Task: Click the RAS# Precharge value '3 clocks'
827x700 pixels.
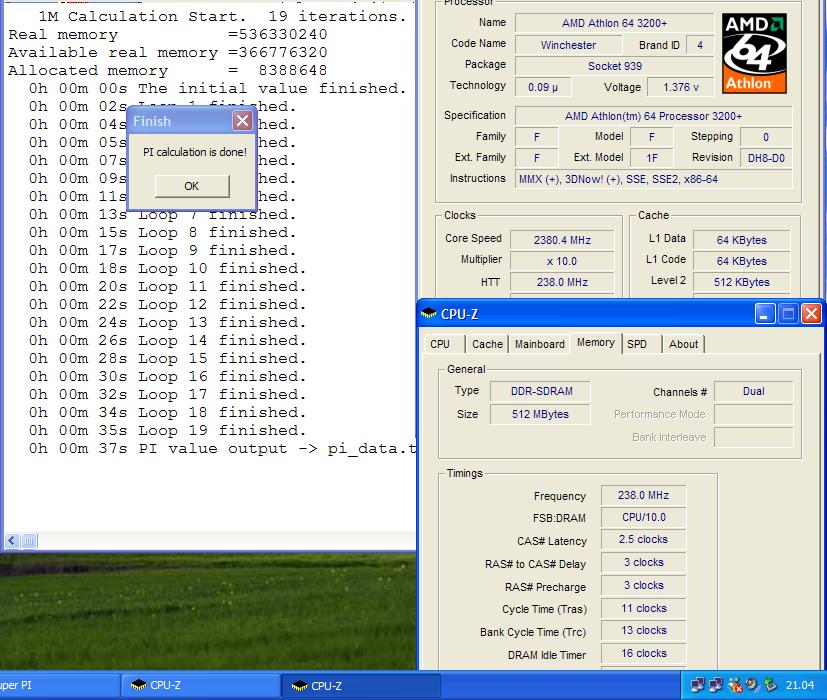Action: click(x=643, y=586)
